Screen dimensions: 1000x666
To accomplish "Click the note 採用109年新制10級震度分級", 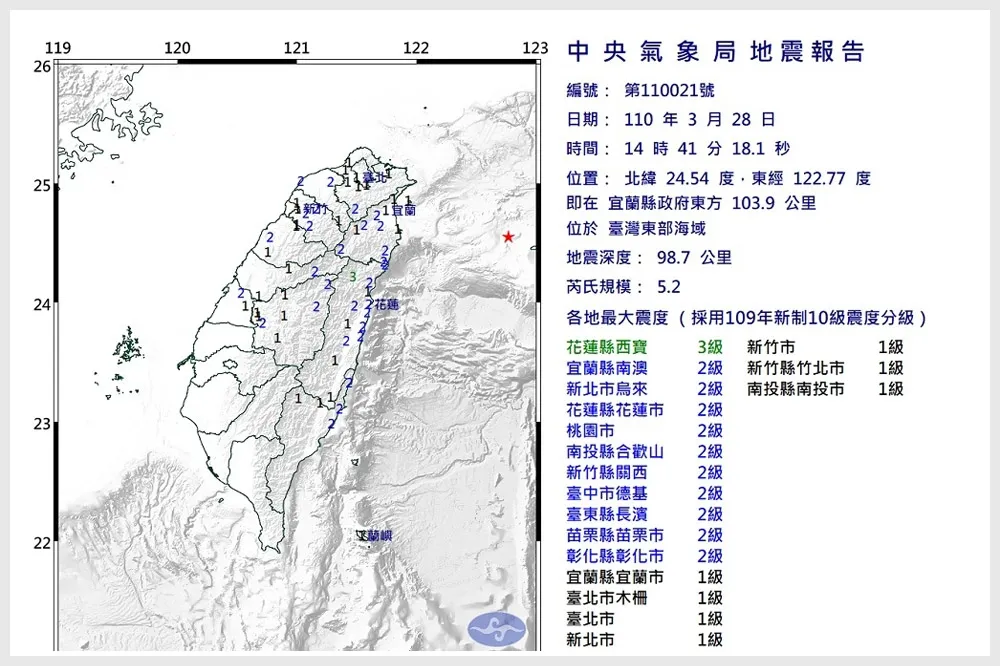I will (803, 318).
